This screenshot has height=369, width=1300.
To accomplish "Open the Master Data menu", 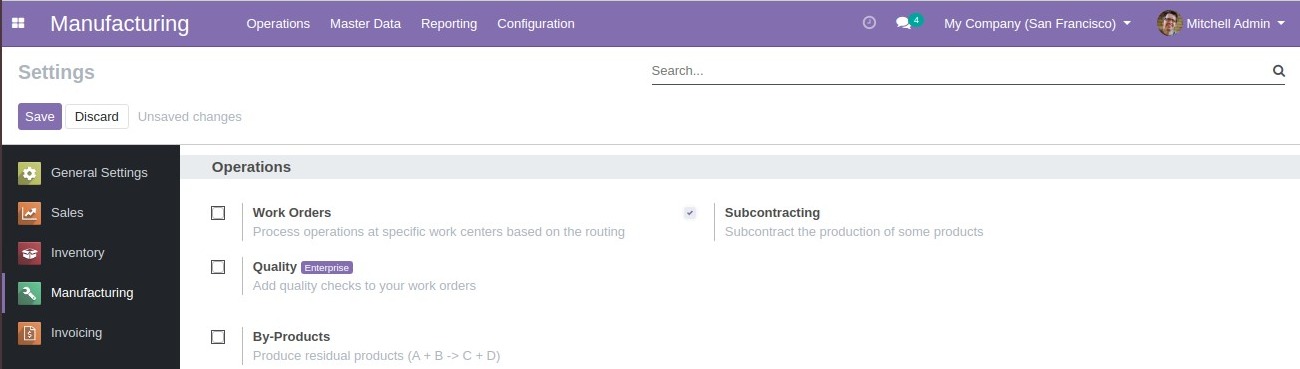I will tap(365, 23).
